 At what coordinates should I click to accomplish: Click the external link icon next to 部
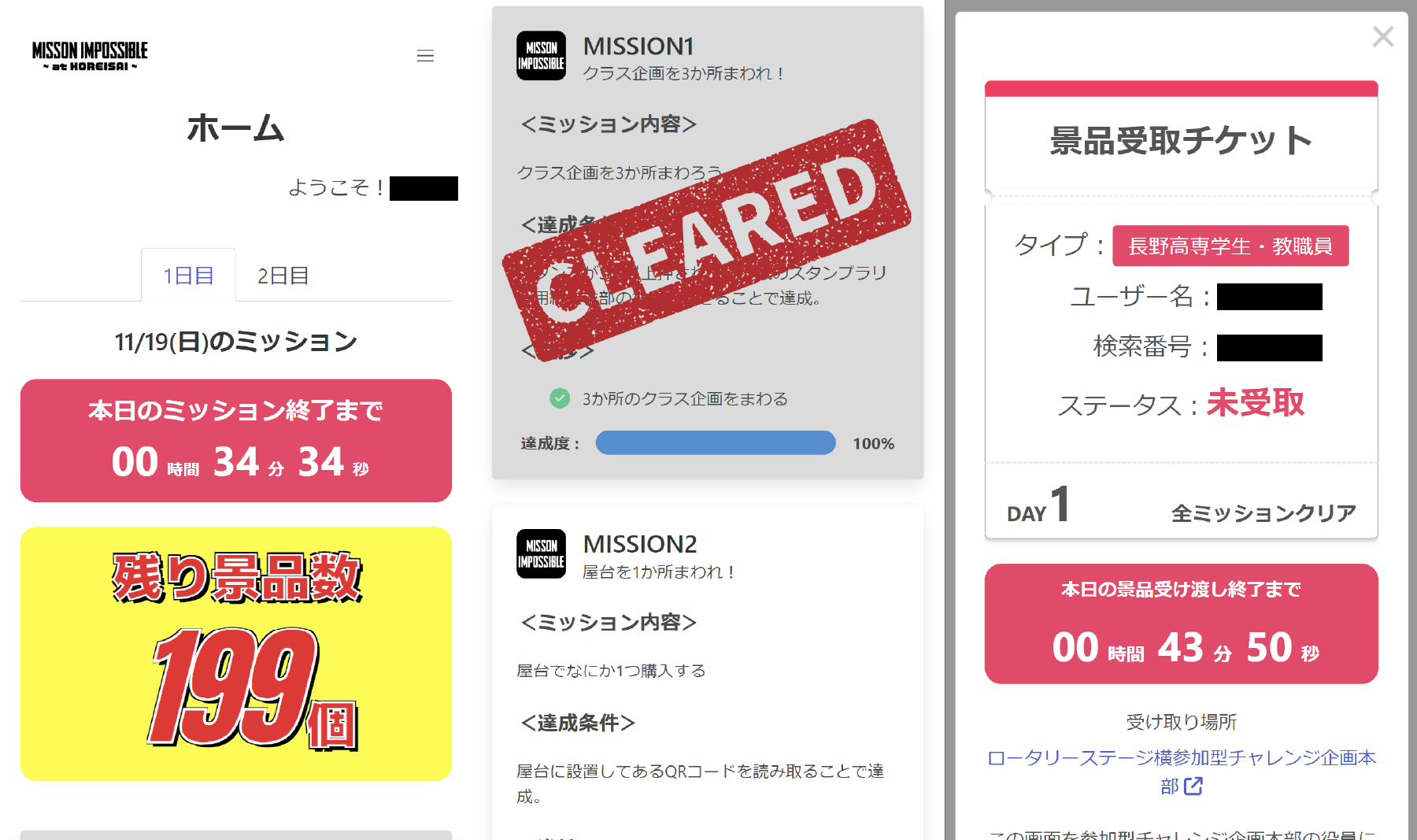(1193, 786)
